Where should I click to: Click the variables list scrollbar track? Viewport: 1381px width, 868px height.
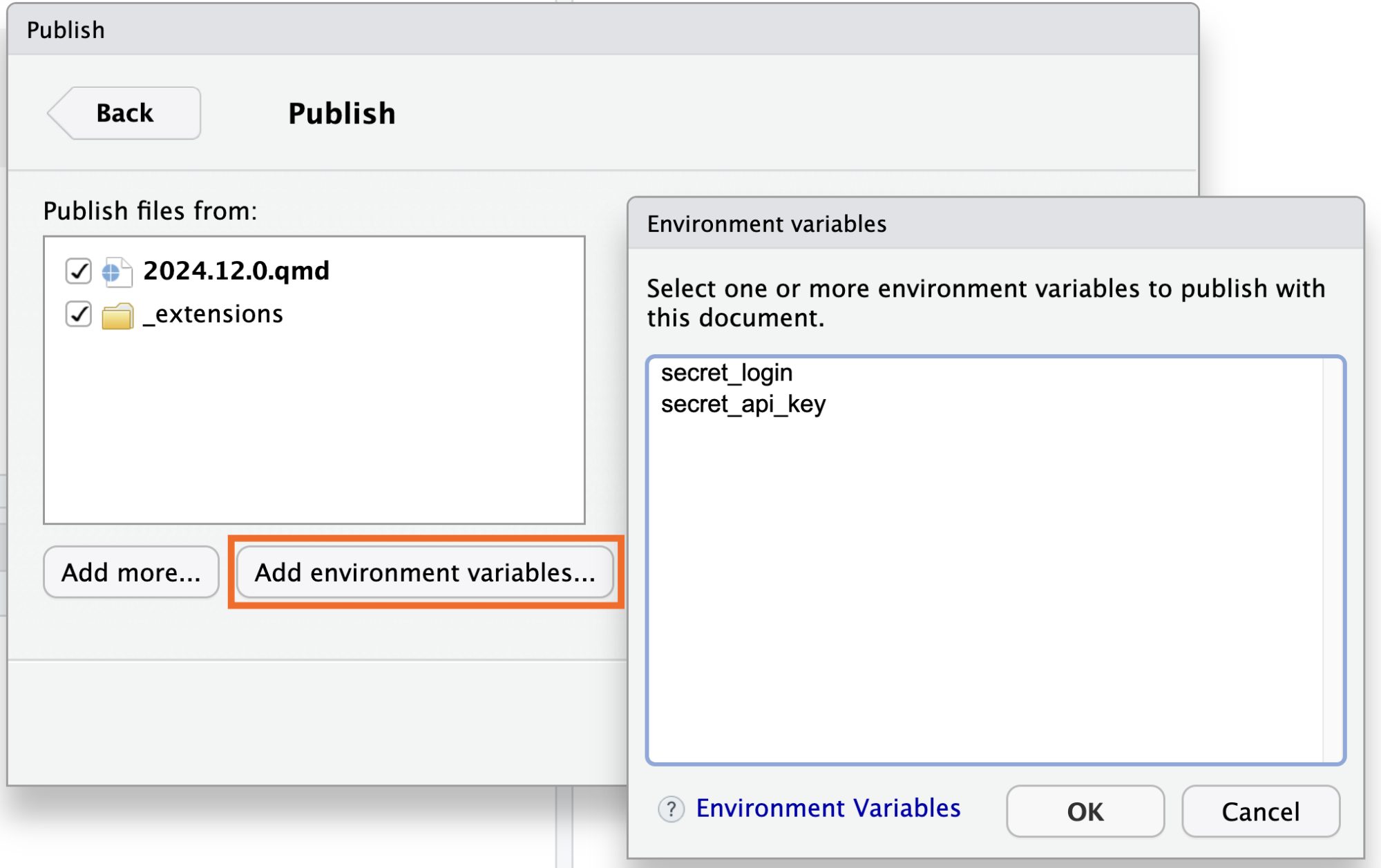[x=1333, y=559]
